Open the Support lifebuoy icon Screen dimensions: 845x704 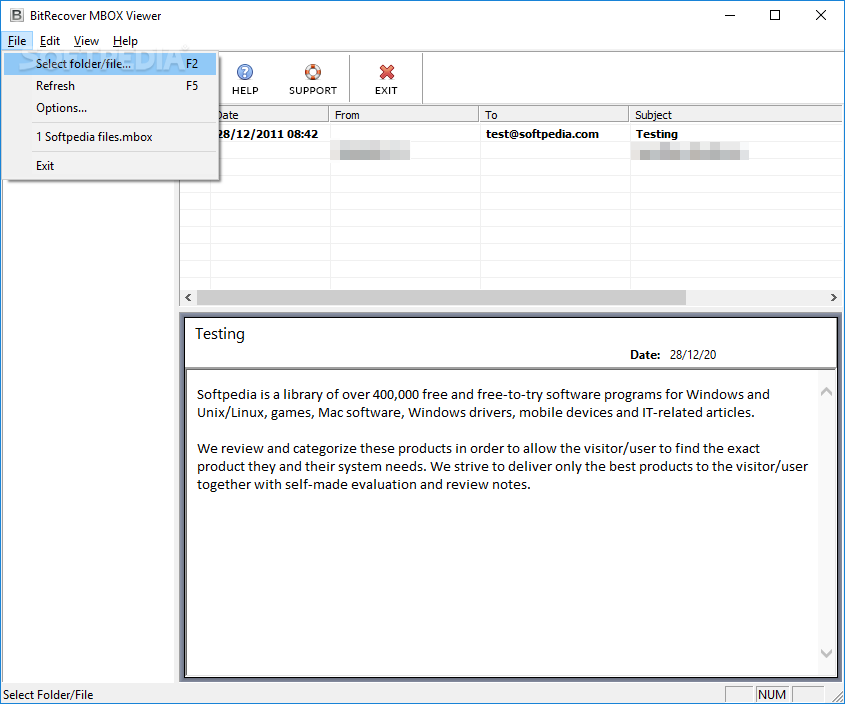coord(313,79)
